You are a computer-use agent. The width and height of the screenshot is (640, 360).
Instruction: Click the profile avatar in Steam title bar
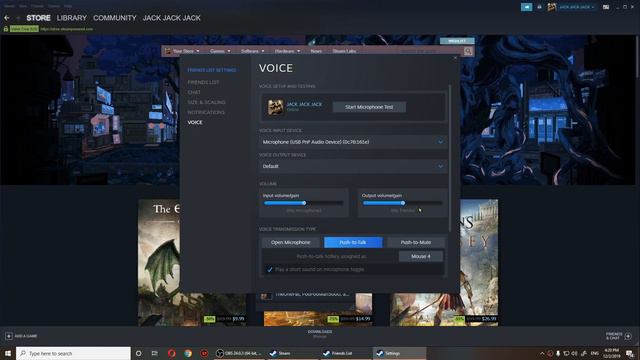(551, 7)
